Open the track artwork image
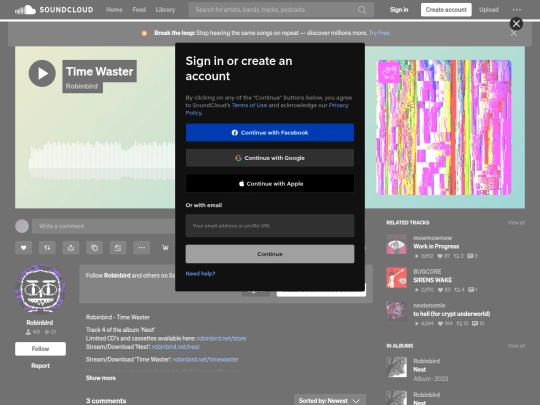The height and width of the screenshot is (405, 540). point(444,127)
